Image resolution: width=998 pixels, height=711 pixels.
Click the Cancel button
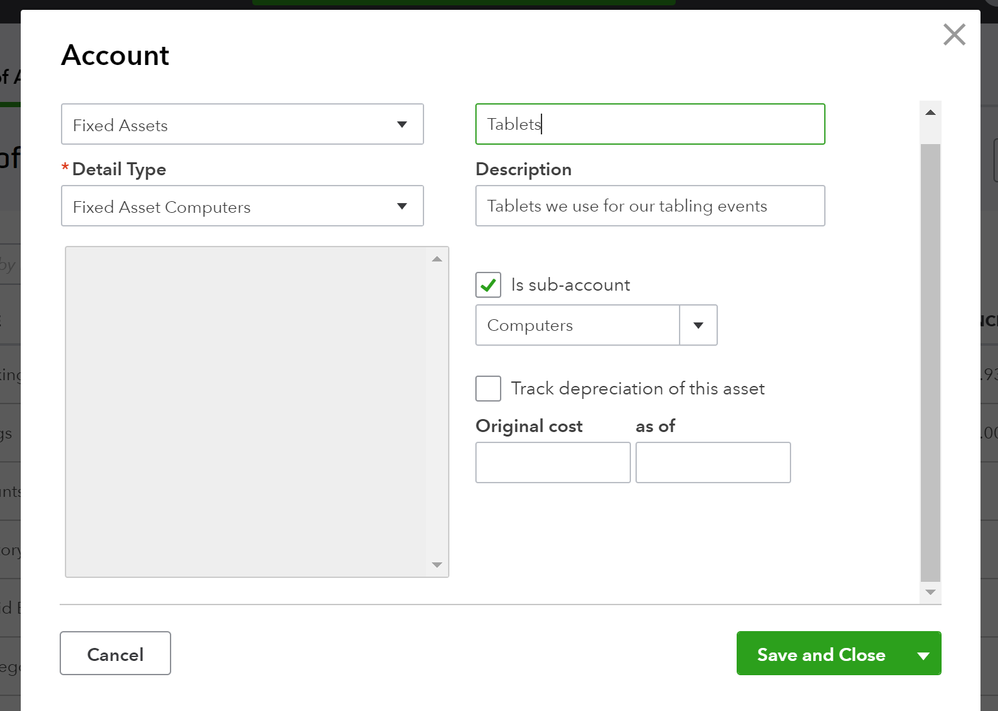[x=115, y=654]
